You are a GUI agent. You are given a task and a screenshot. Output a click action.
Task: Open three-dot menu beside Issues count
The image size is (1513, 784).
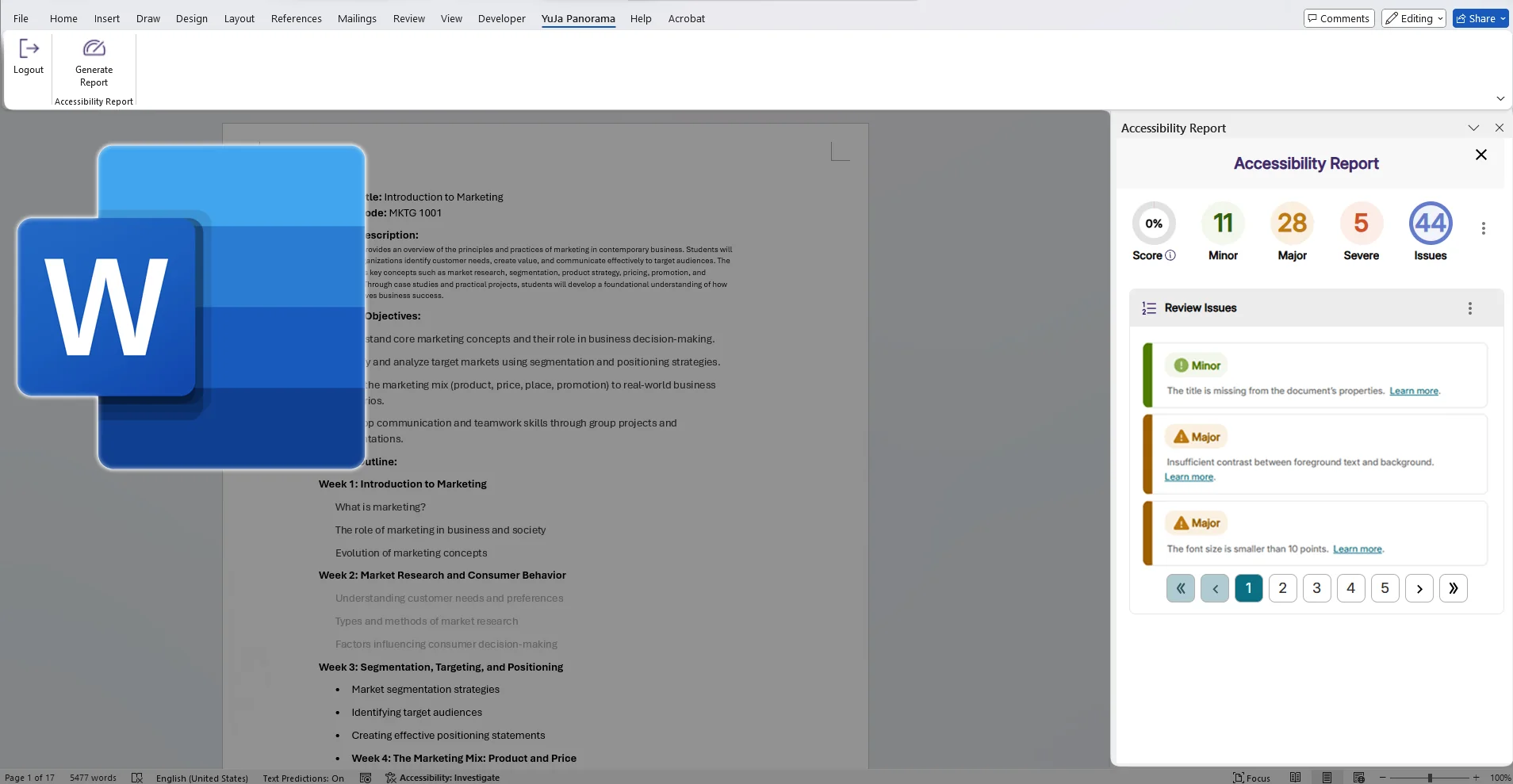click(x=1483, y=228)
